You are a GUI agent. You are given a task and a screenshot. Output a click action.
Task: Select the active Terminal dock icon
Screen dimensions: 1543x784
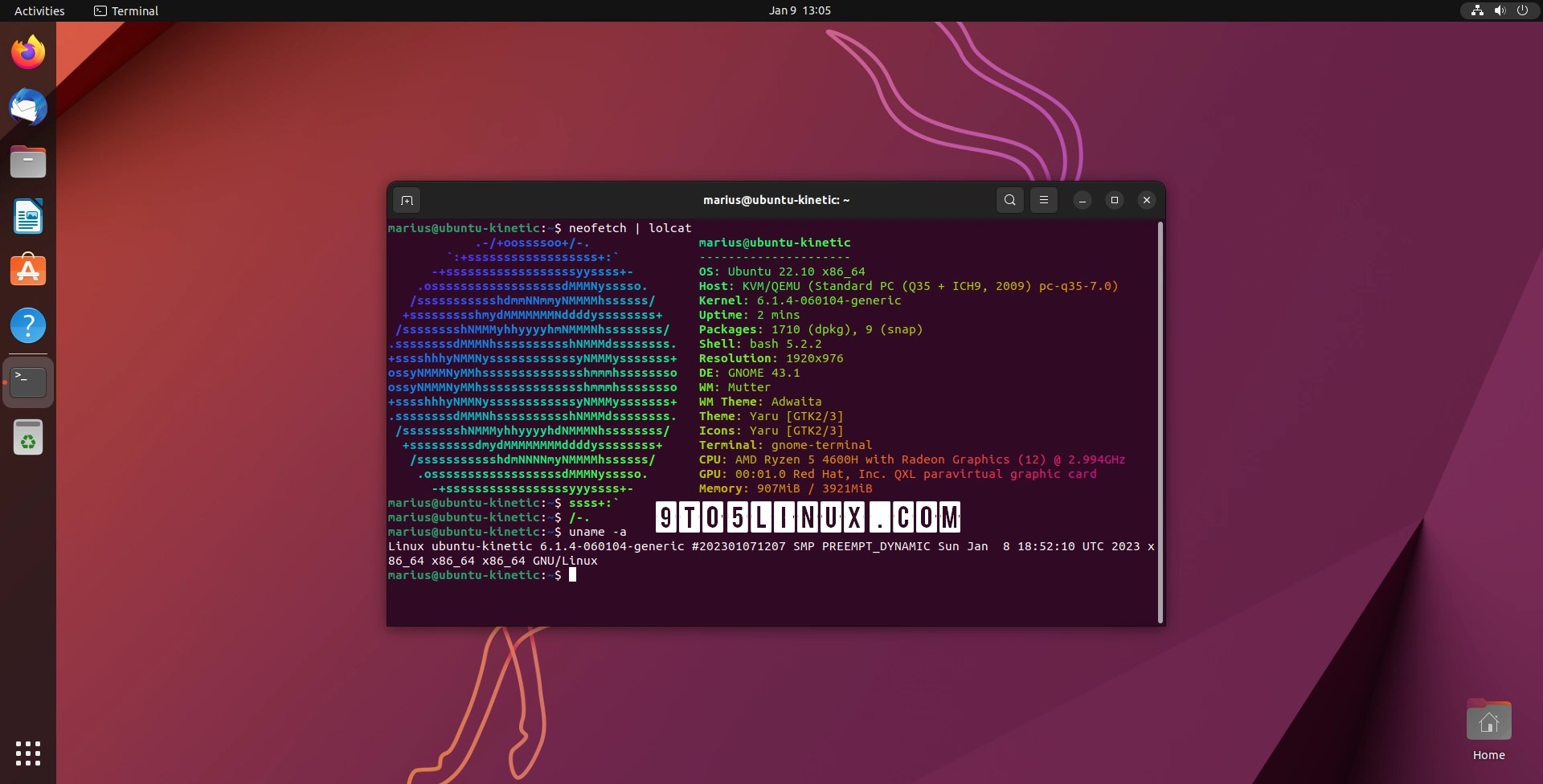point(28,381)
